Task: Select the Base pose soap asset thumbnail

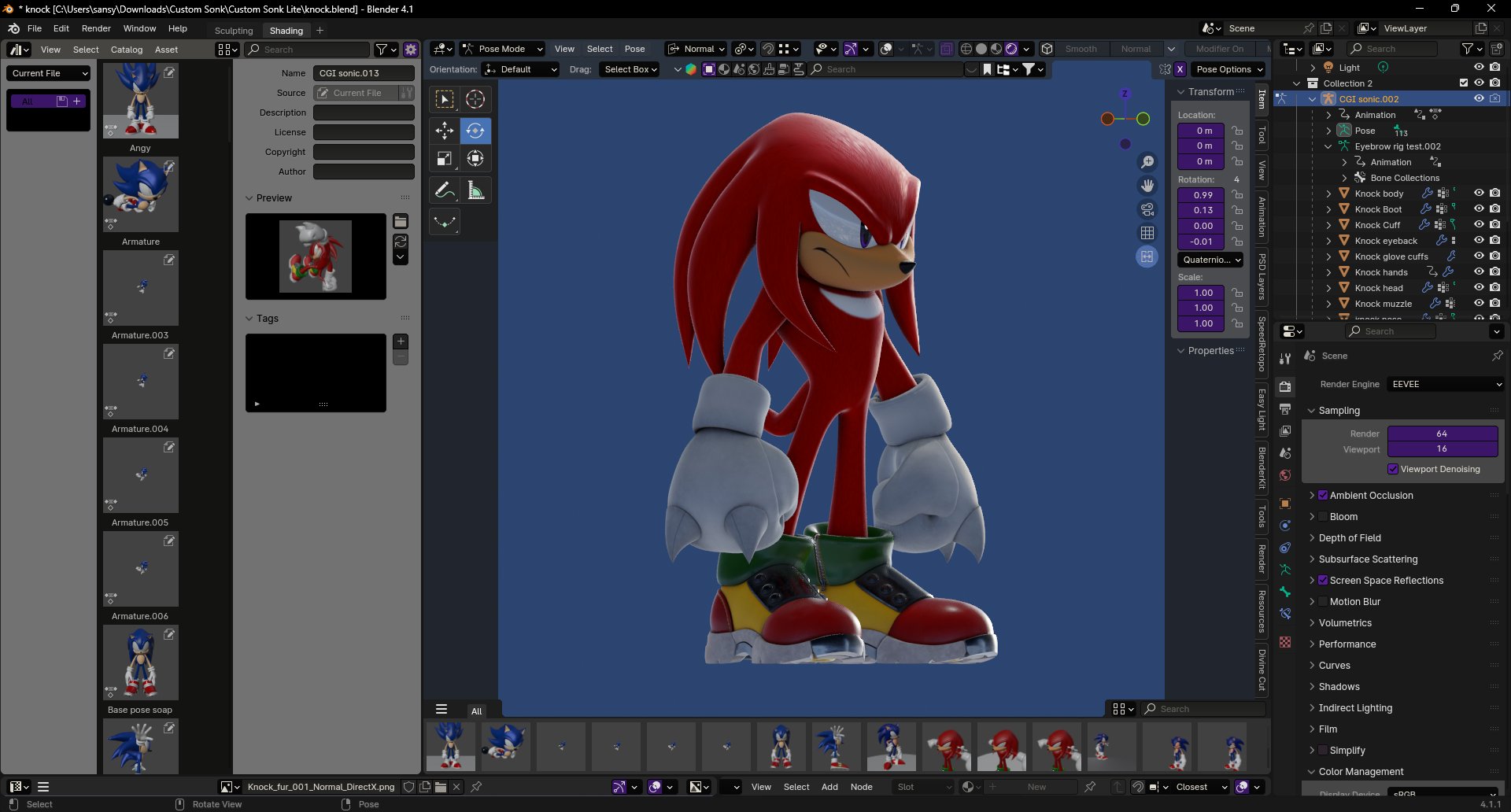Action: pos(141,663)
